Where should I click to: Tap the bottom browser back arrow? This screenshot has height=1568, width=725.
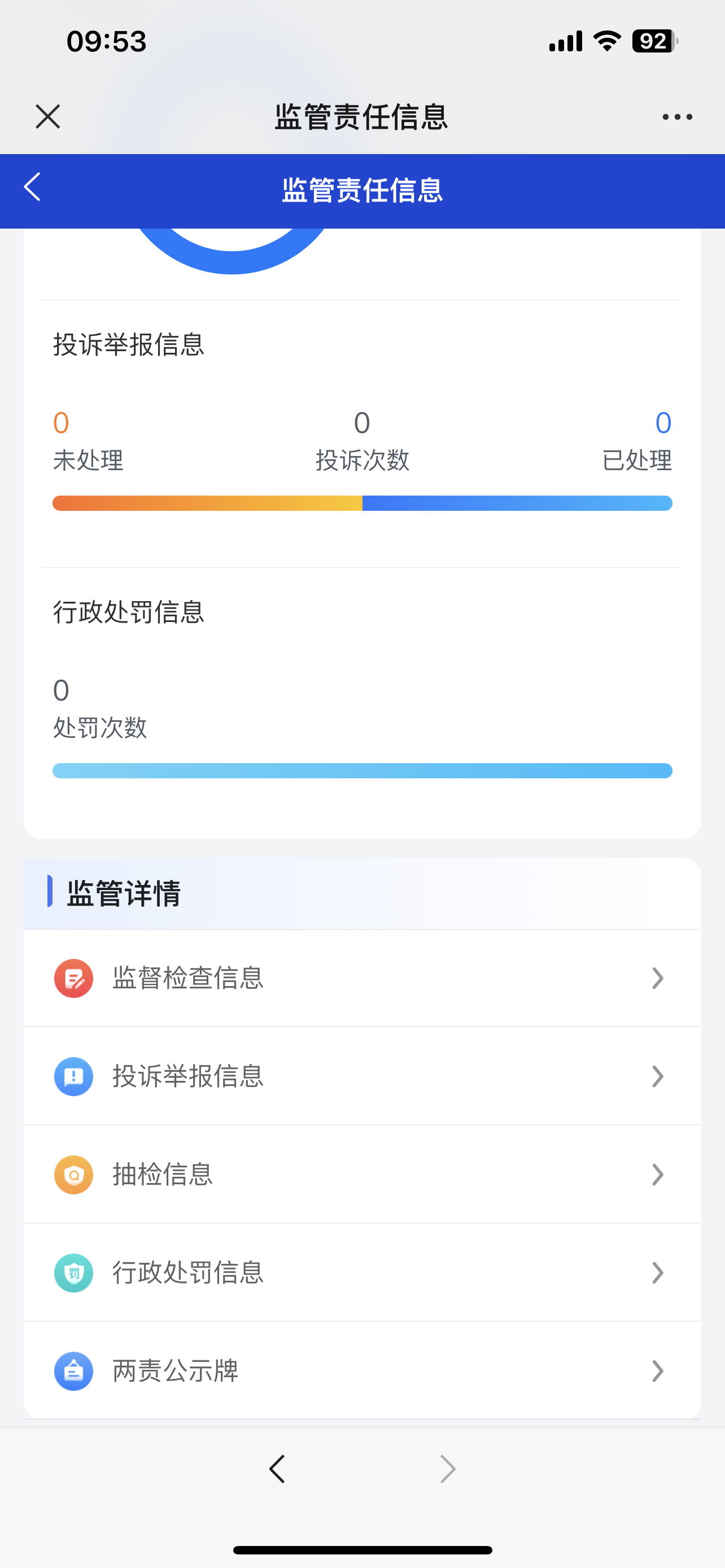(x=277, y=1469)
